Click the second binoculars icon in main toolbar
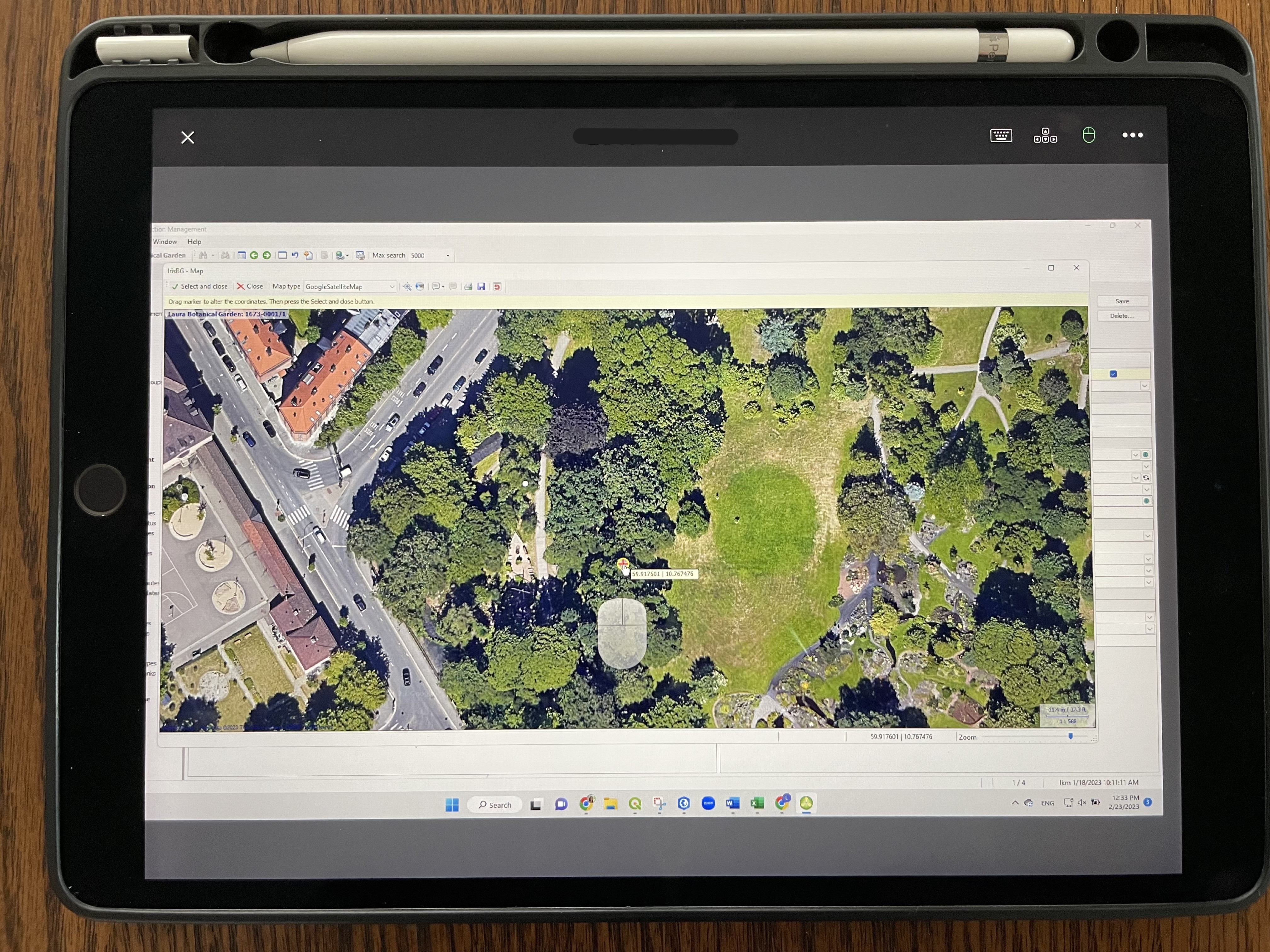Screen dimensions: 1270x952 coord(225,255)
